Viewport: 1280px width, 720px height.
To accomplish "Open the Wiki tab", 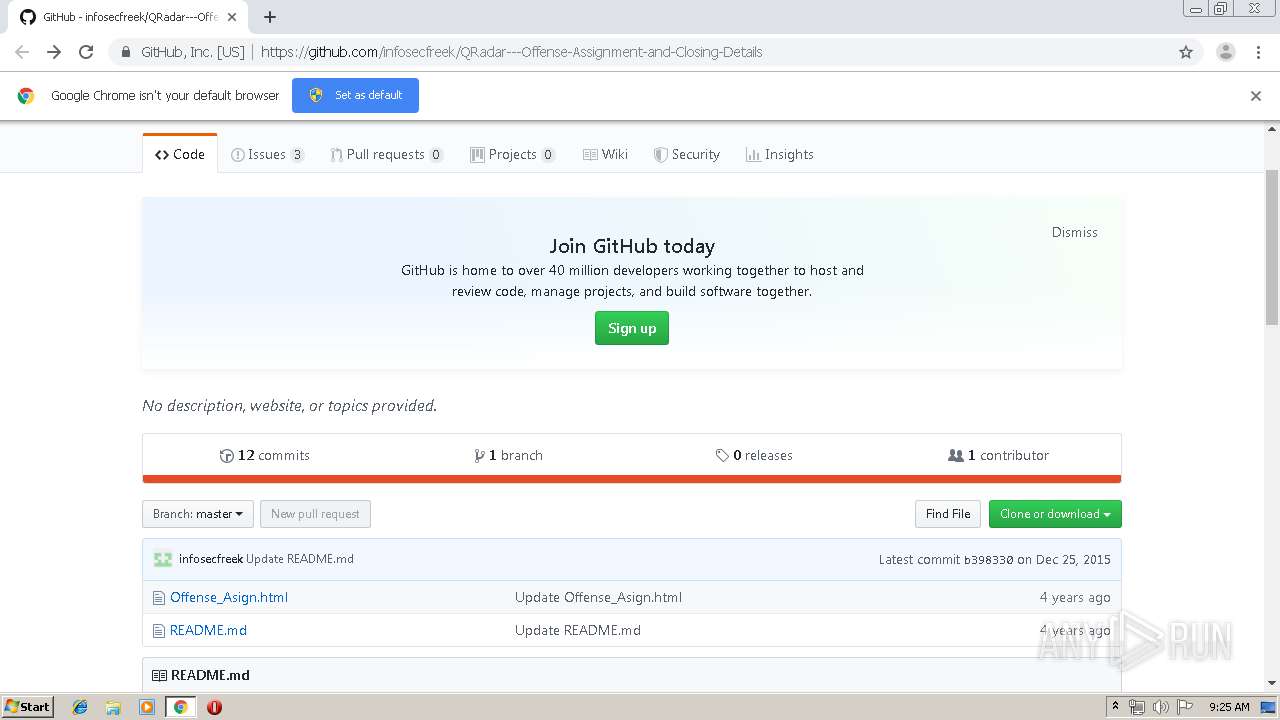I will click(605, 154).
